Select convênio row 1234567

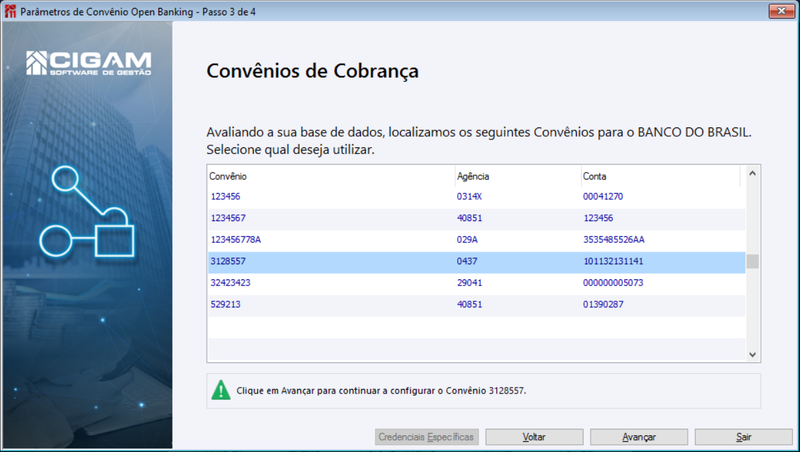pos(477,218)
